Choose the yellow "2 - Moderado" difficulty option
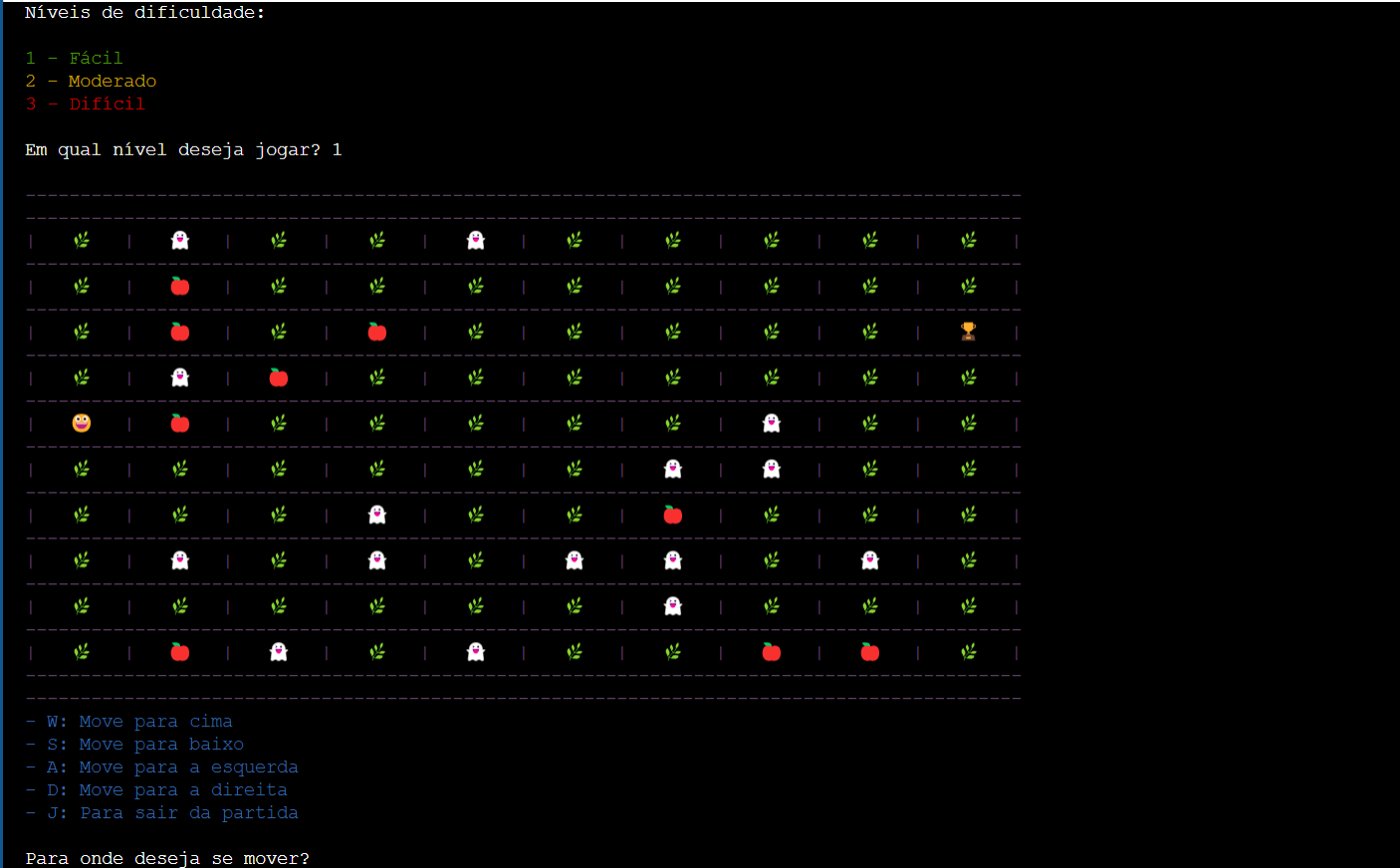1400x868 pixels. point(91,81)
